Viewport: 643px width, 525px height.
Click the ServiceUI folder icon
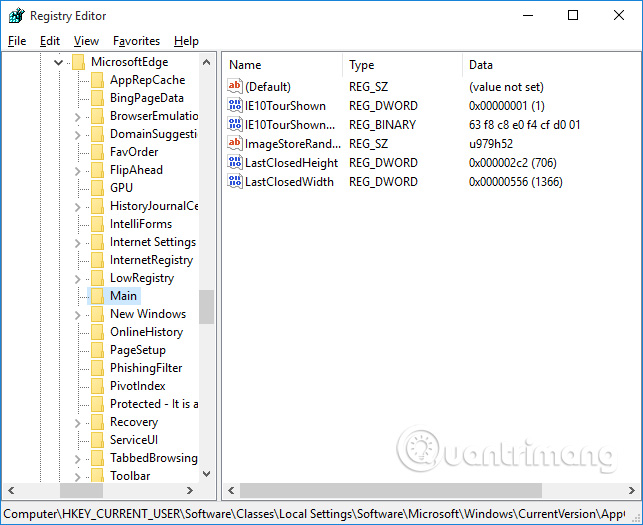[97, 440]
